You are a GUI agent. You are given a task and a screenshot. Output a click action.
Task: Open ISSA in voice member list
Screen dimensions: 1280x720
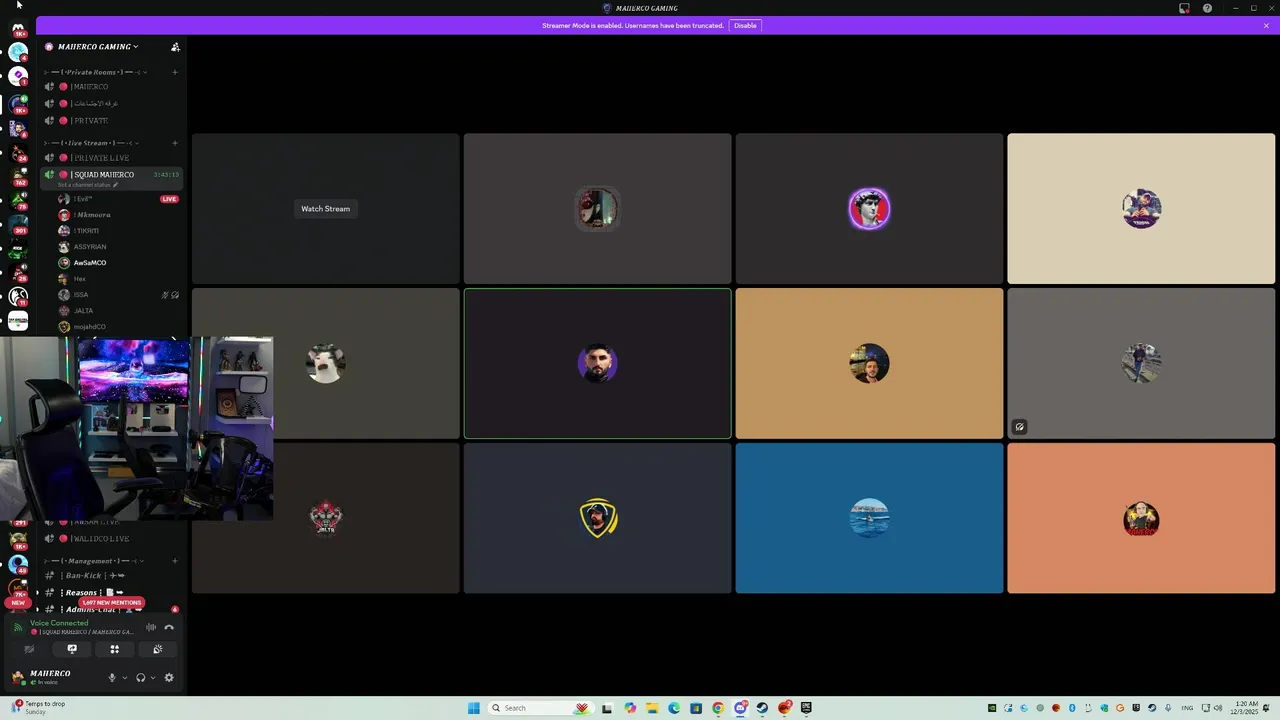click(x=118, y=295)
